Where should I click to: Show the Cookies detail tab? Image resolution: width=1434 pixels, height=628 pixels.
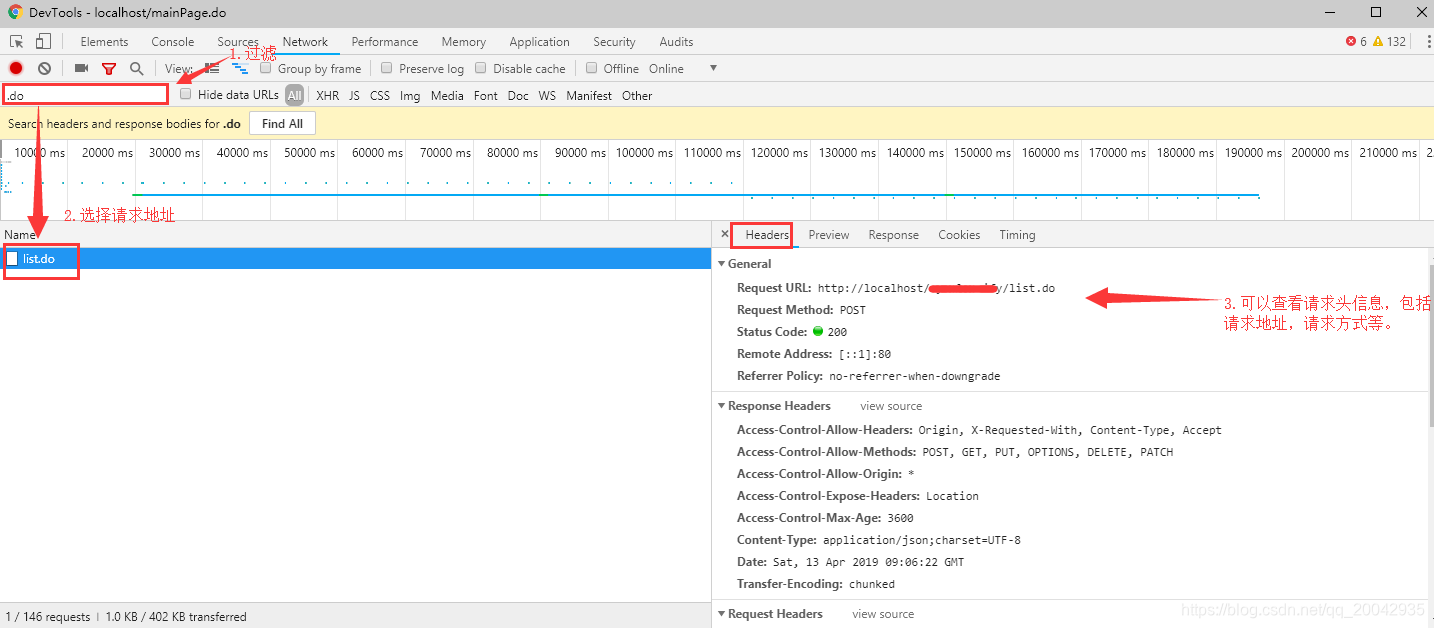959,235
